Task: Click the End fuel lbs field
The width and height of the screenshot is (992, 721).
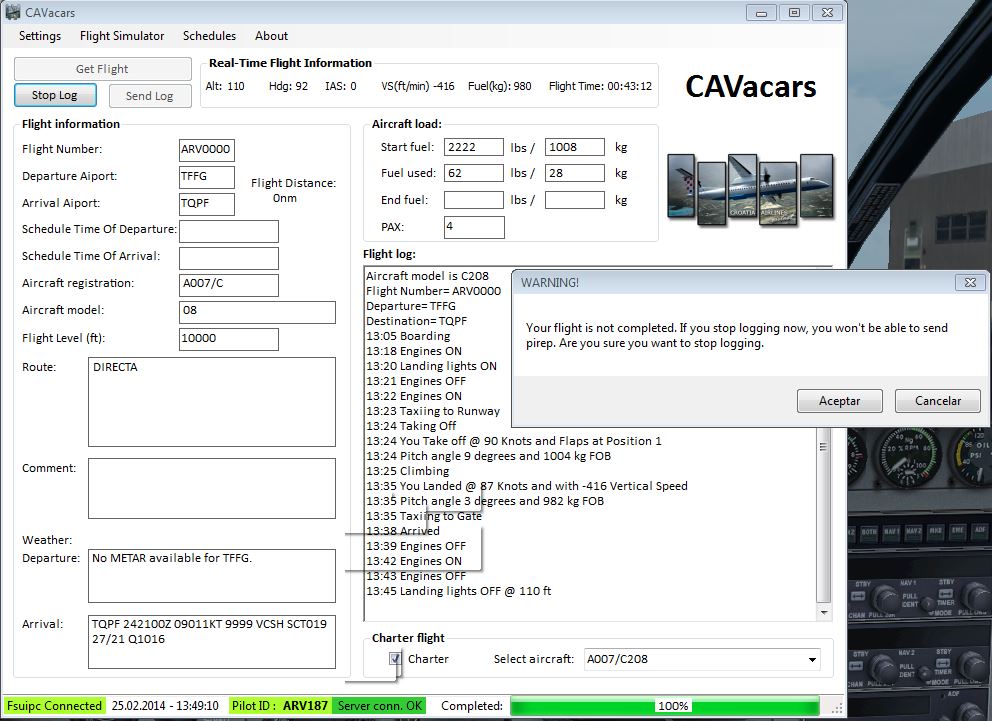Action: (x=474, y=200)
